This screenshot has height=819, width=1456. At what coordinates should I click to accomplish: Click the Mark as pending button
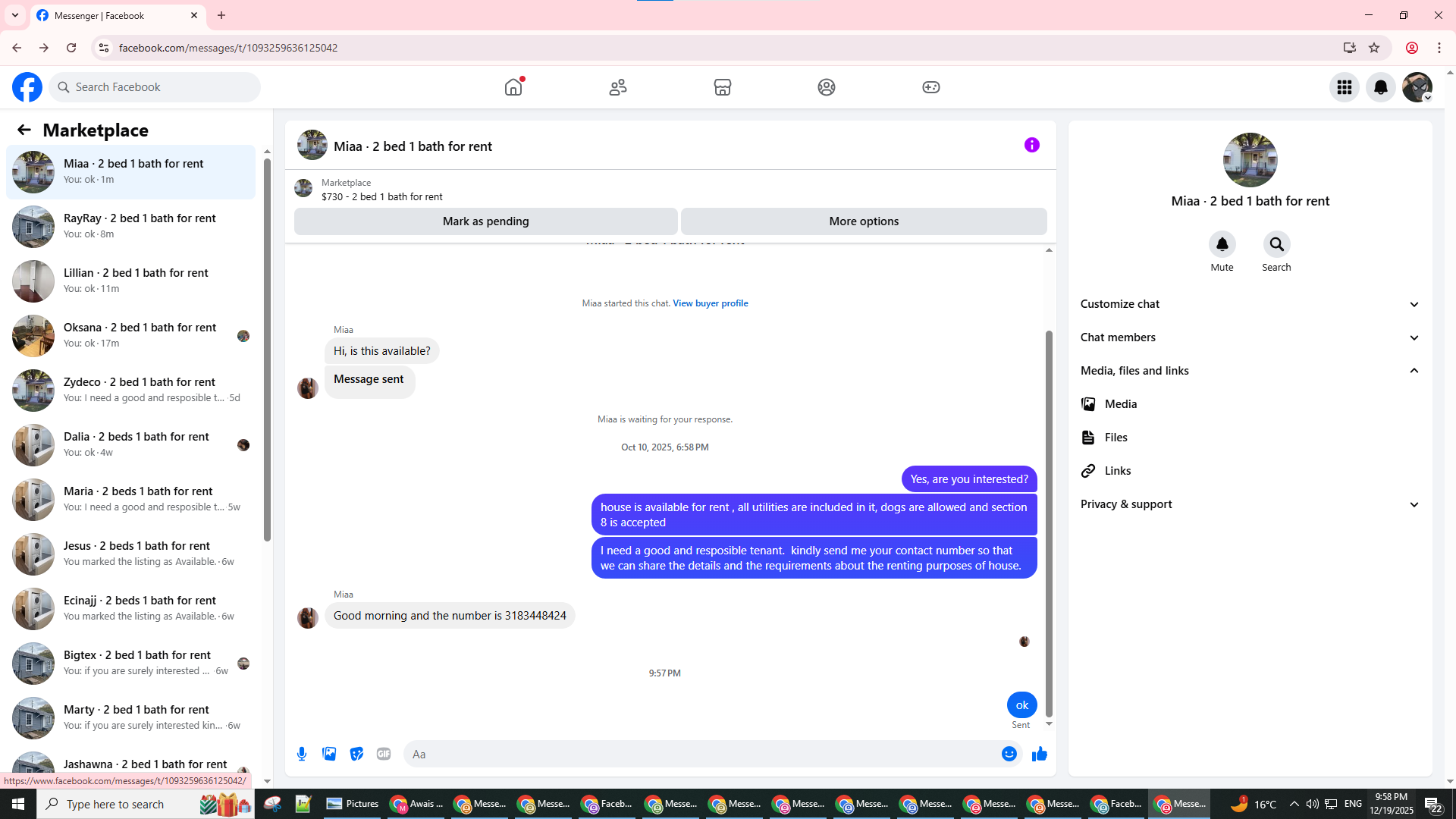tap(485, 221)
